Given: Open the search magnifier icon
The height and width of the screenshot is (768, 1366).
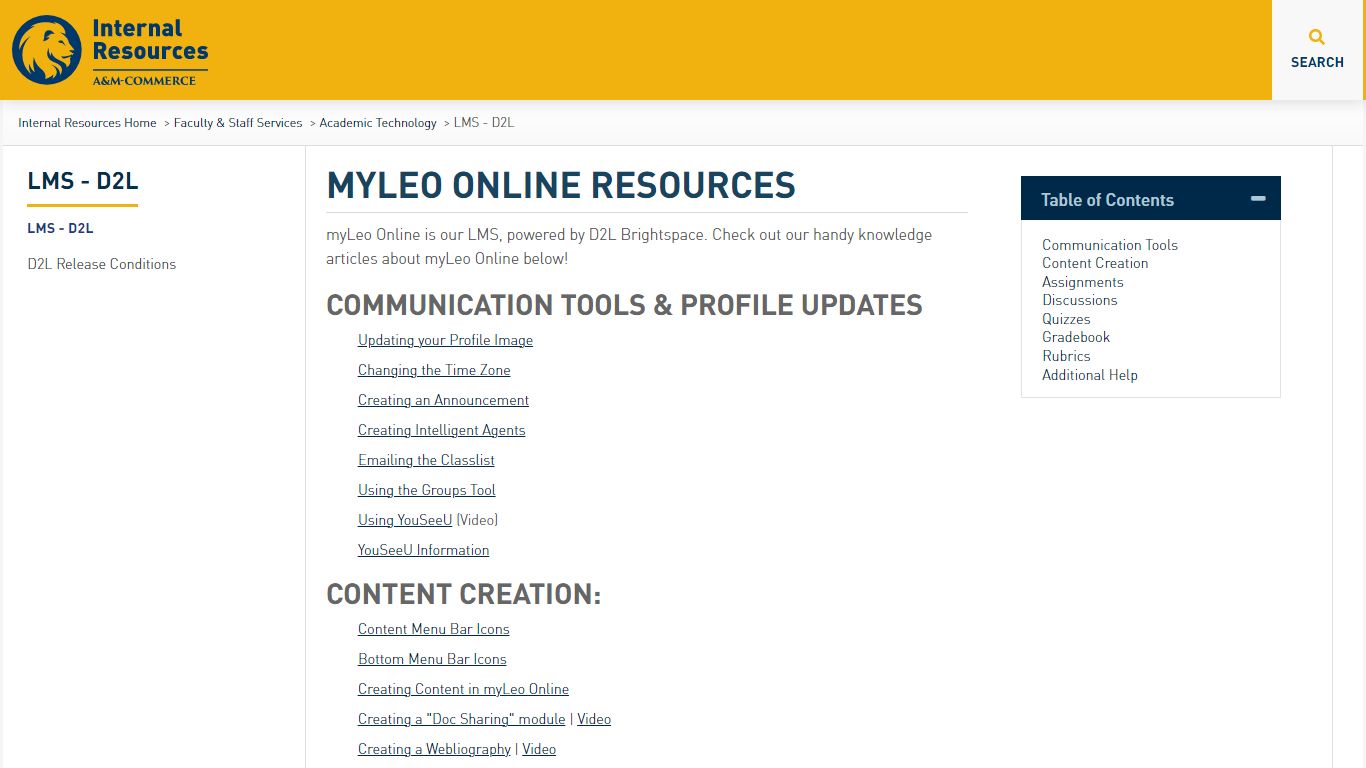Looking at the screenshot, I should point(1317,38).
